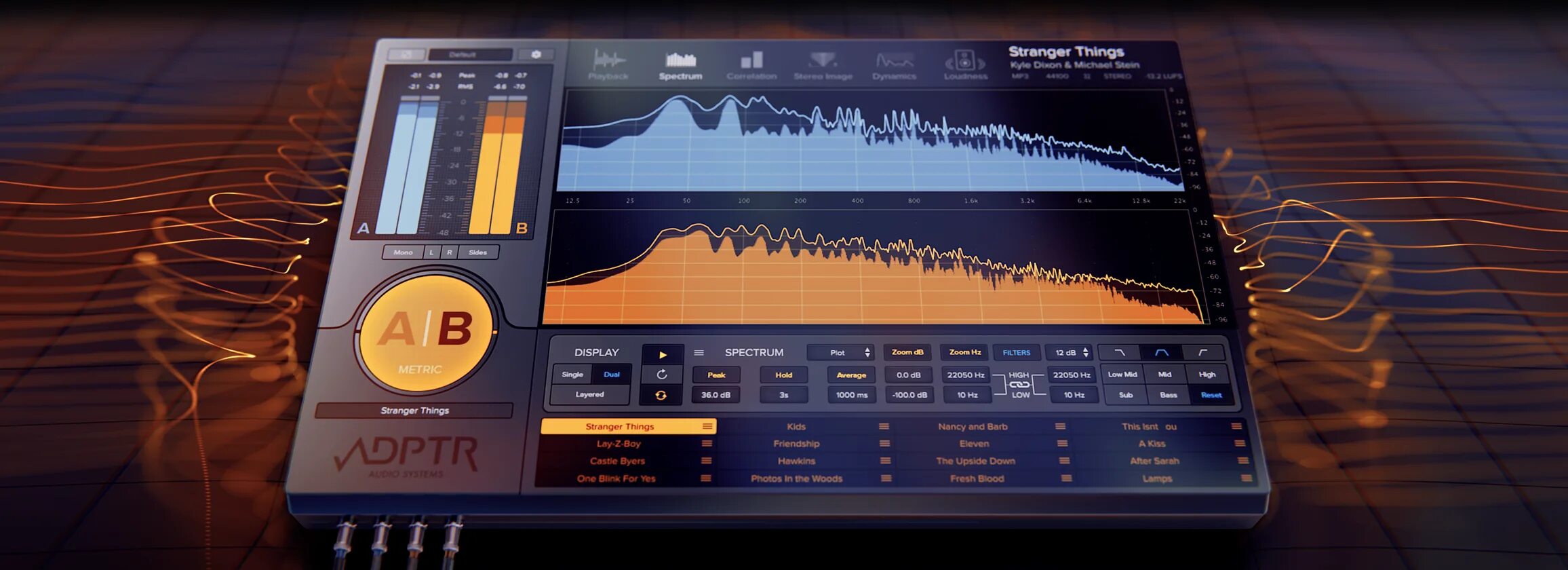This screenshot has width=1568, height=570.
Task: Toggle the Hold button
Action: pos(783,375)
